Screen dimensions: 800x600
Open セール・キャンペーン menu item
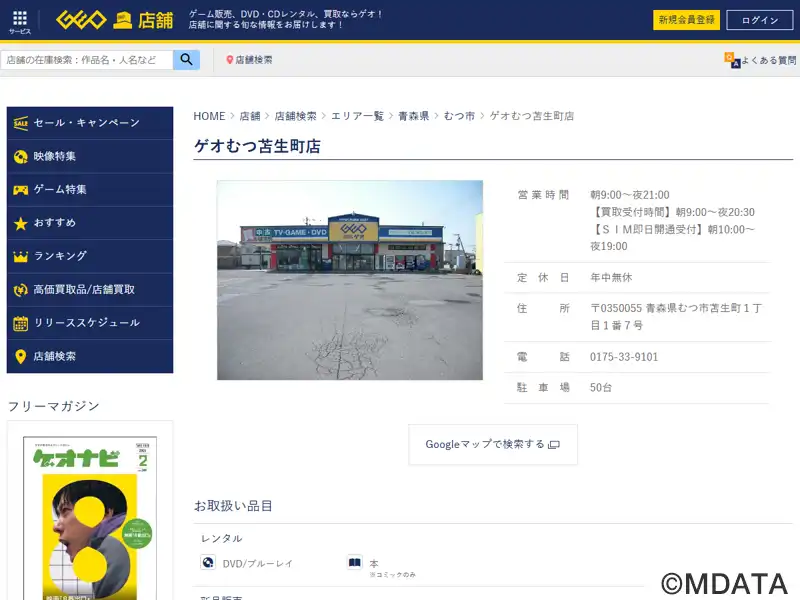coord(90,123)
